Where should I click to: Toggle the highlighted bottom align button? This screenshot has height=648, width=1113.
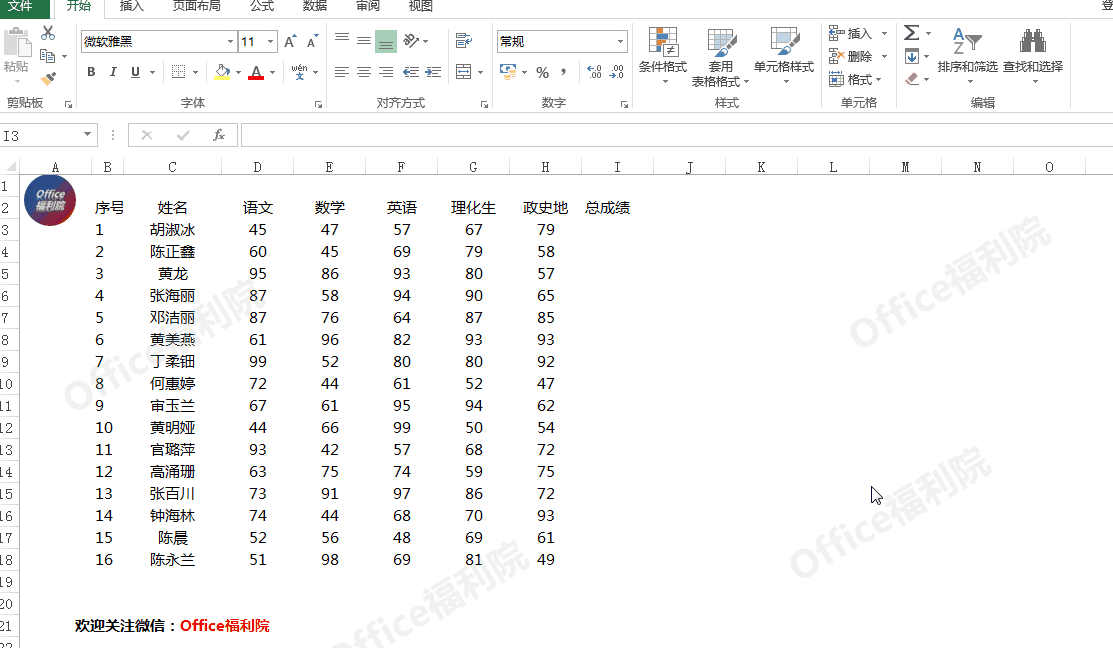pos(385,41)
